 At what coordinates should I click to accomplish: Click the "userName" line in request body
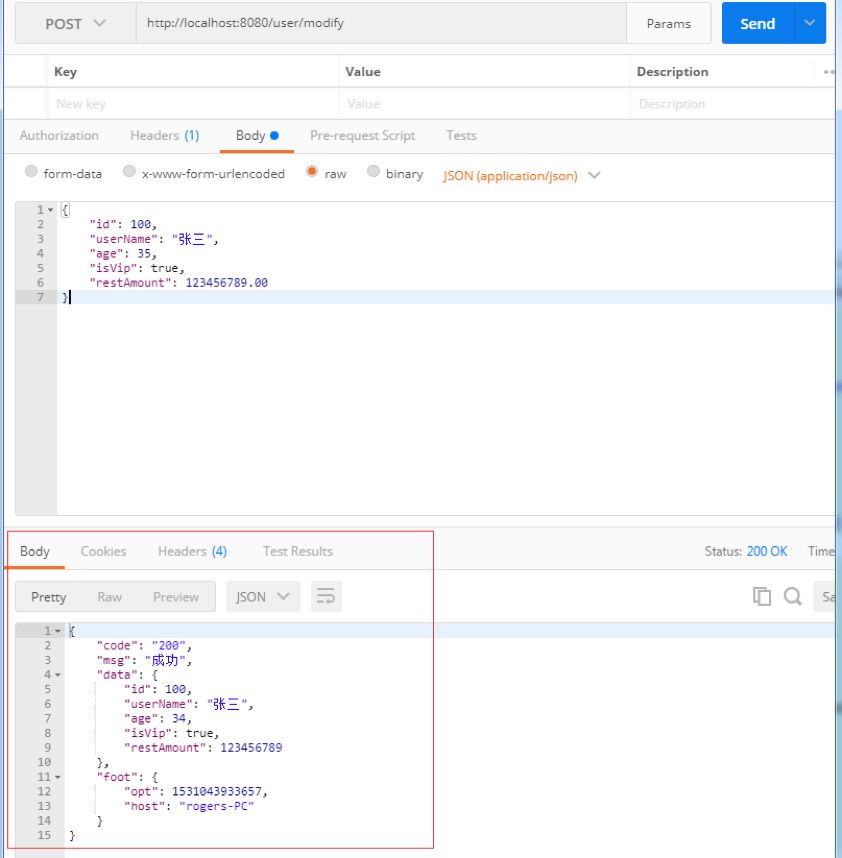(154, 239)
